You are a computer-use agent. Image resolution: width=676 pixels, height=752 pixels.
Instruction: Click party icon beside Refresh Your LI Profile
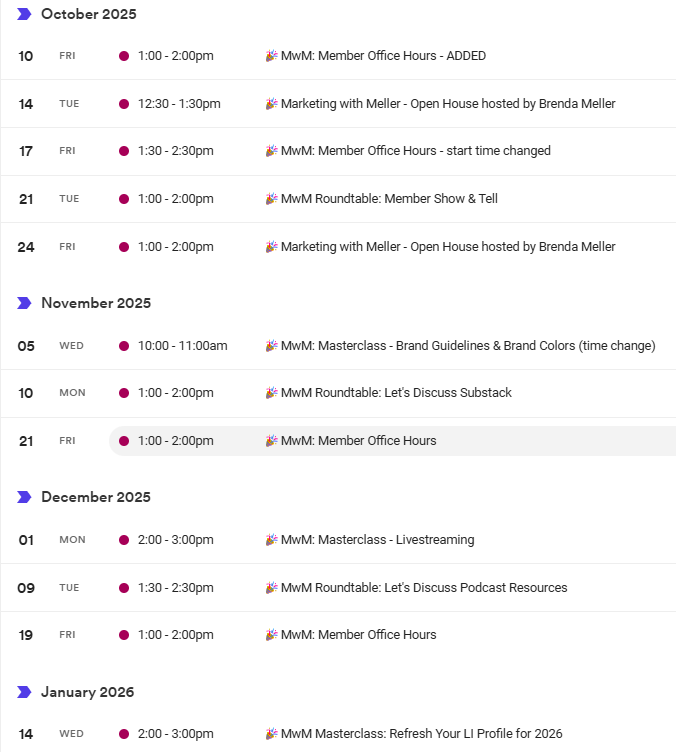pos(271,734)
